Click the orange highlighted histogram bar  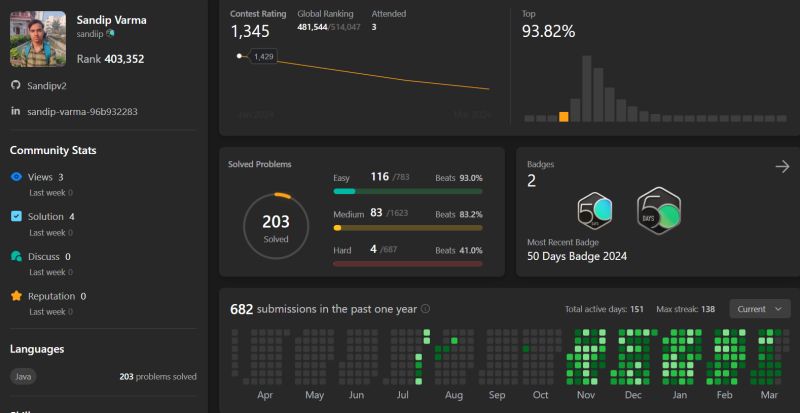(564, 116)
